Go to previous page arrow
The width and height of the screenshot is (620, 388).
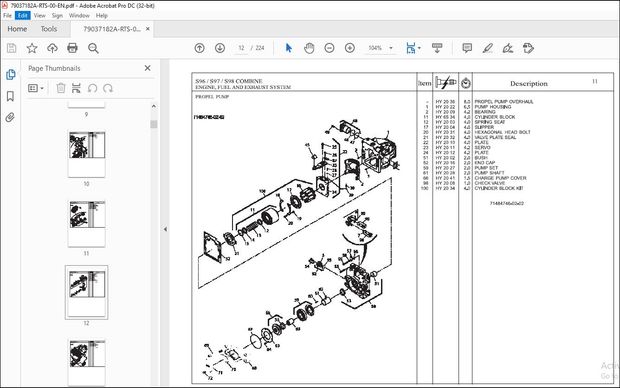pos(200,48)
